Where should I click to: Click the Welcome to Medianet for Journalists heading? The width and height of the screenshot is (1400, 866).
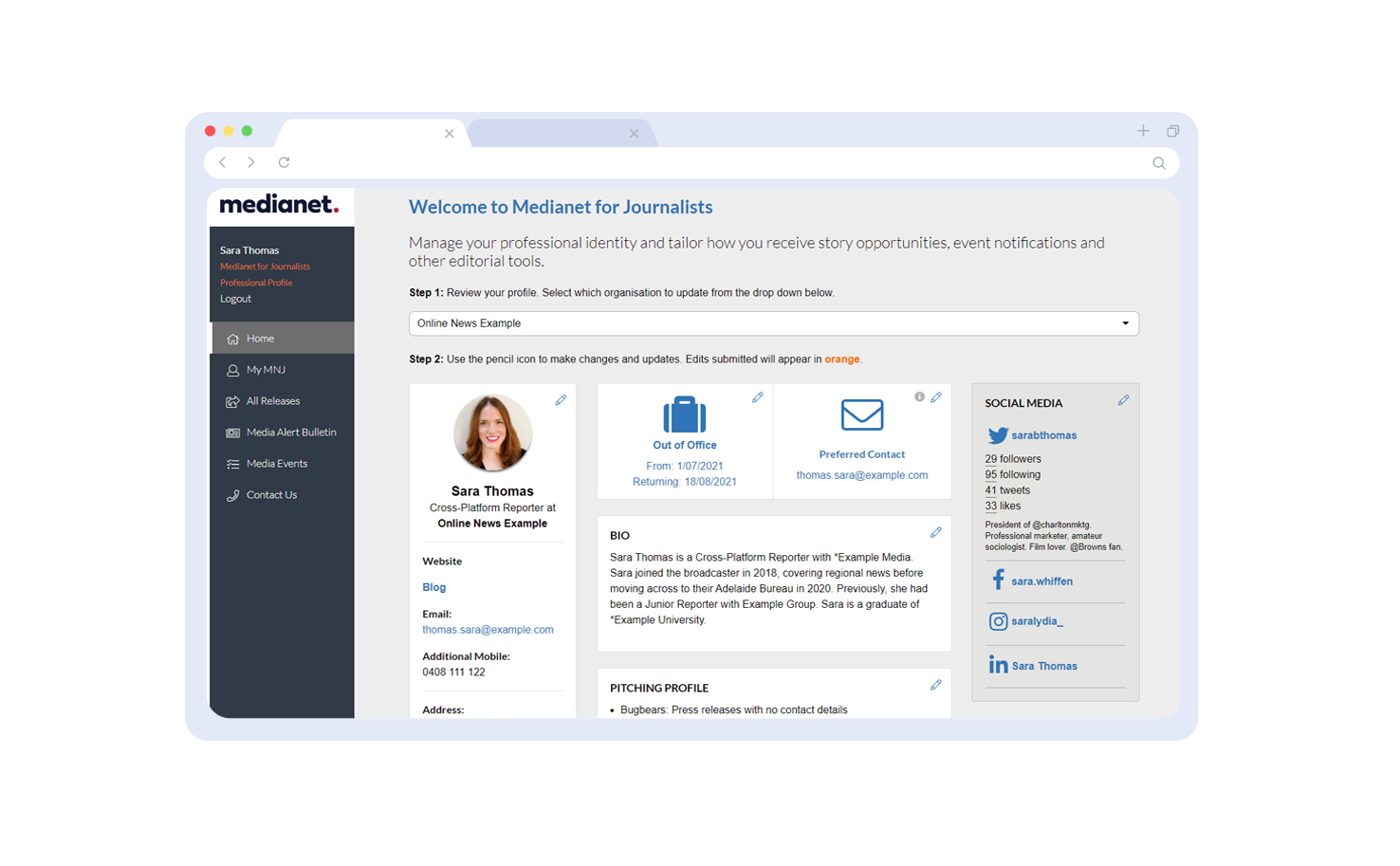[561, 207]
